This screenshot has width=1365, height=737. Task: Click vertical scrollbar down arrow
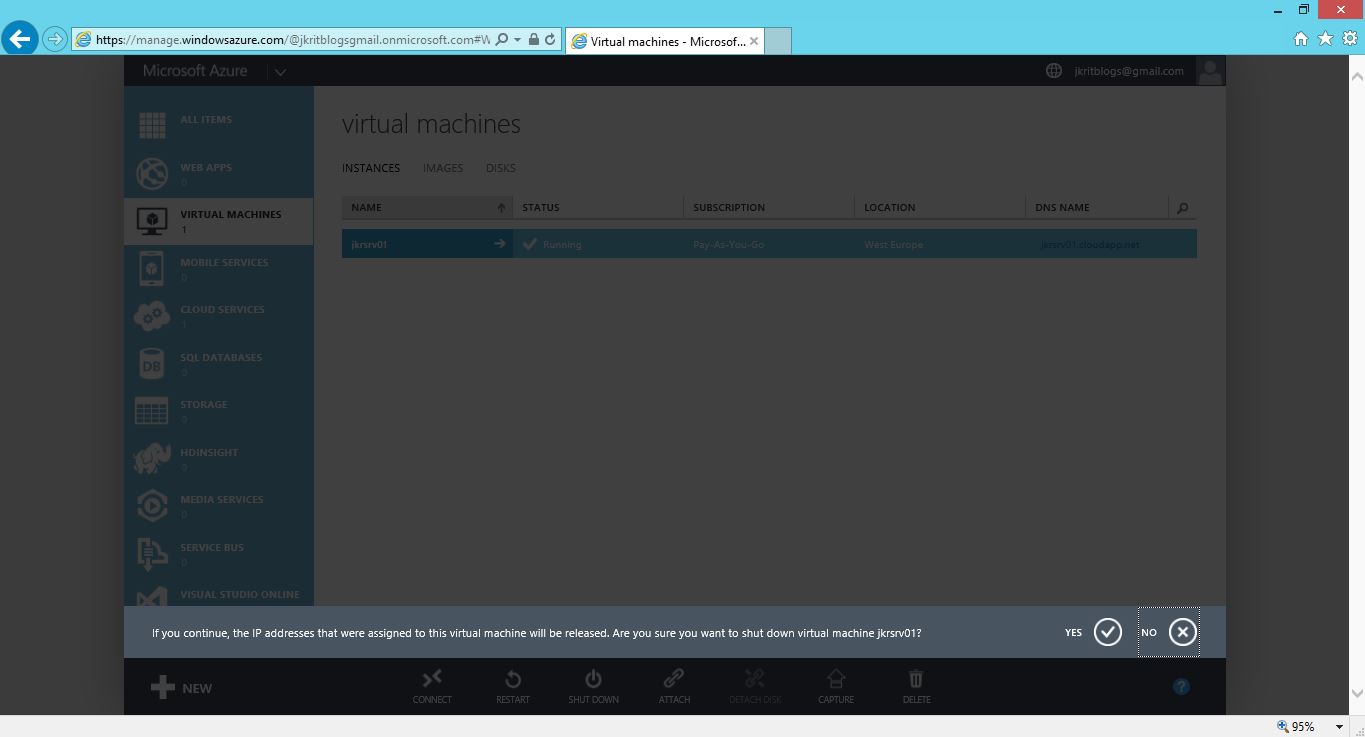click(1357, 692)
